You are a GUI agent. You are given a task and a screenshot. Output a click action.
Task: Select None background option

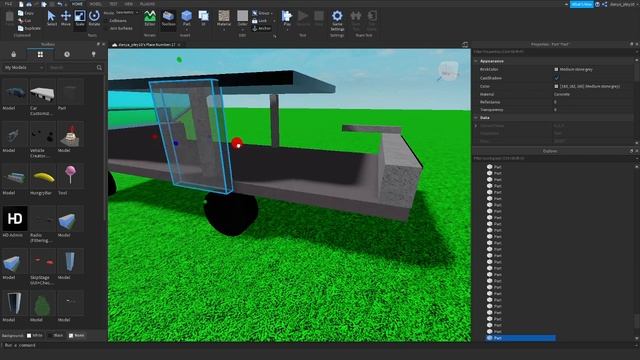[x=76, y=336]
